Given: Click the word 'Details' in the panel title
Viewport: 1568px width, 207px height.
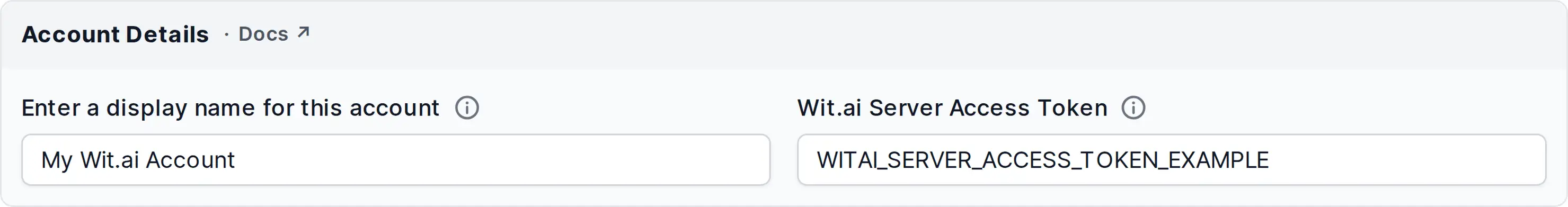Looking at the screenshot, I should tap(167, 34).
